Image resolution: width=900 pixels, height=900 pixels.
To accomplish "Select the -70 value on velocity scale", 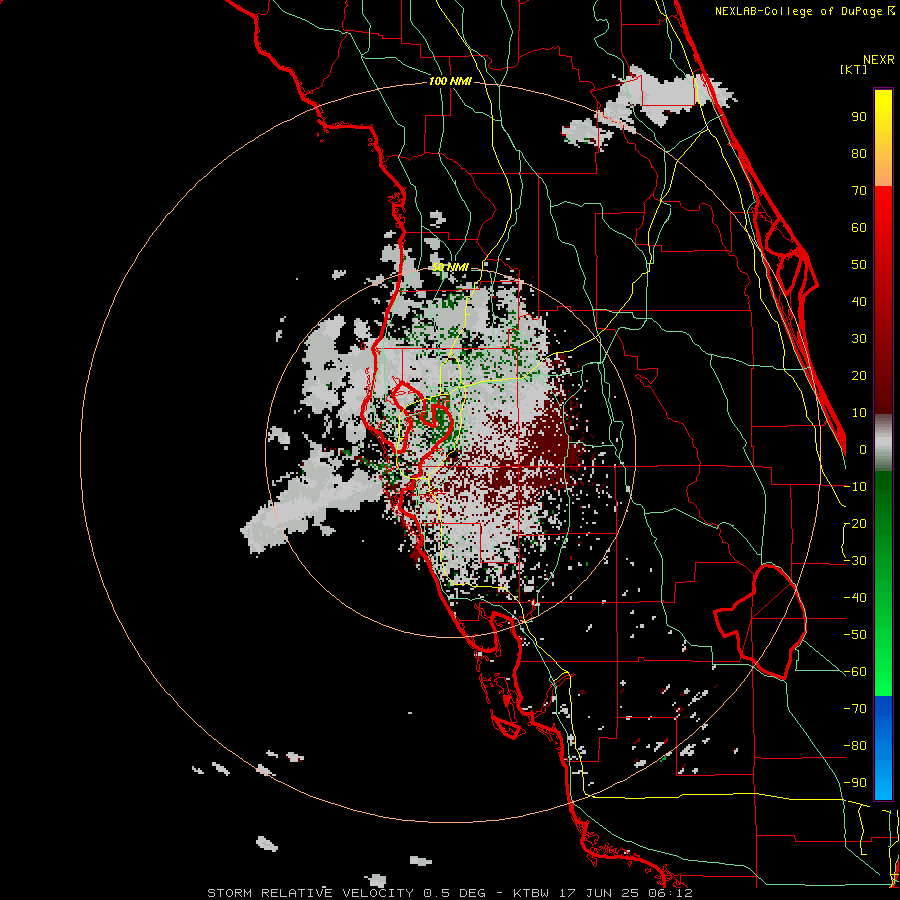I will tap(855, 709).
